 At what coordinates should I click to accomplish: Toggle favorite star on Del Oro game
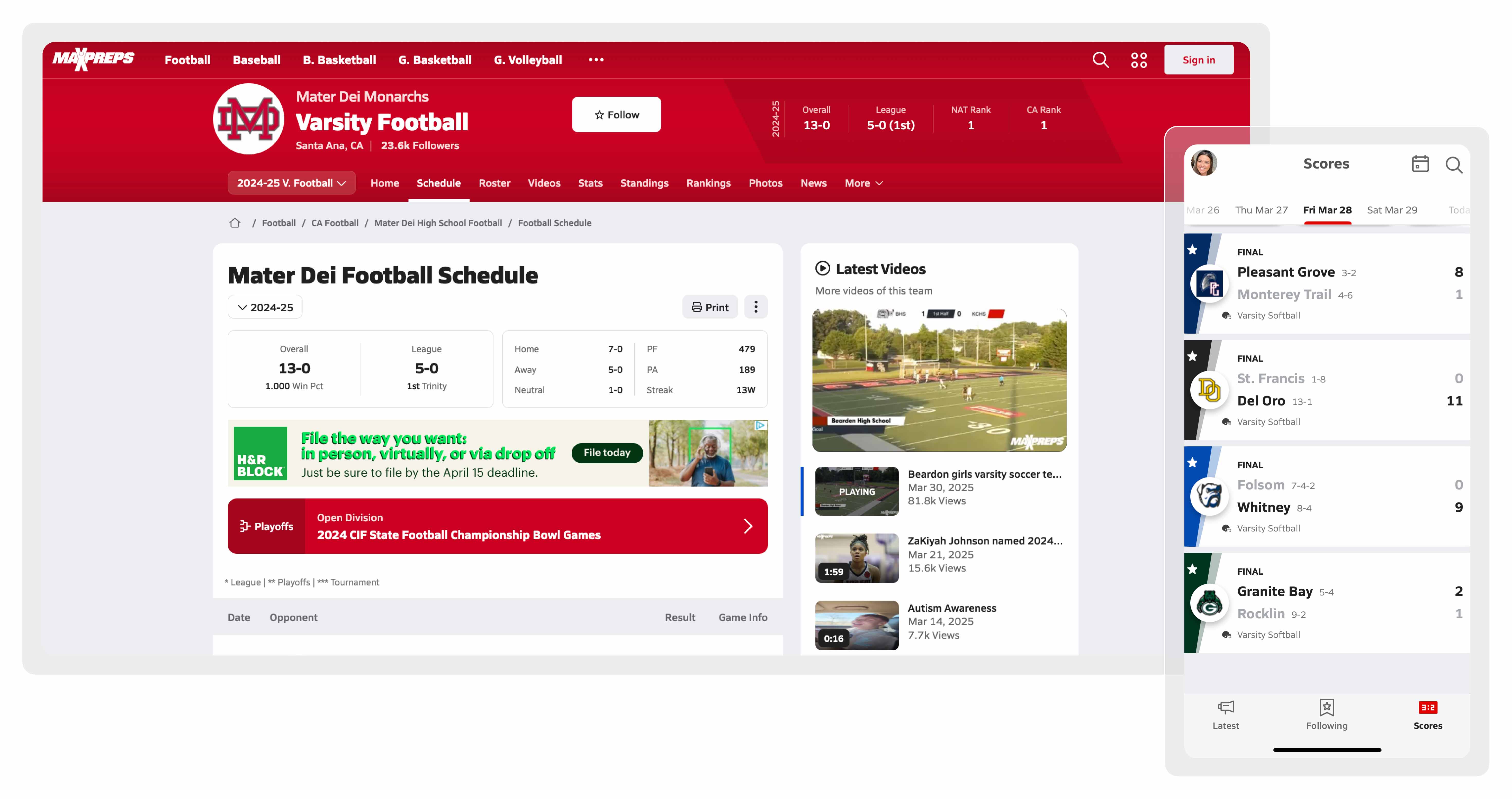pos(1192,356)
